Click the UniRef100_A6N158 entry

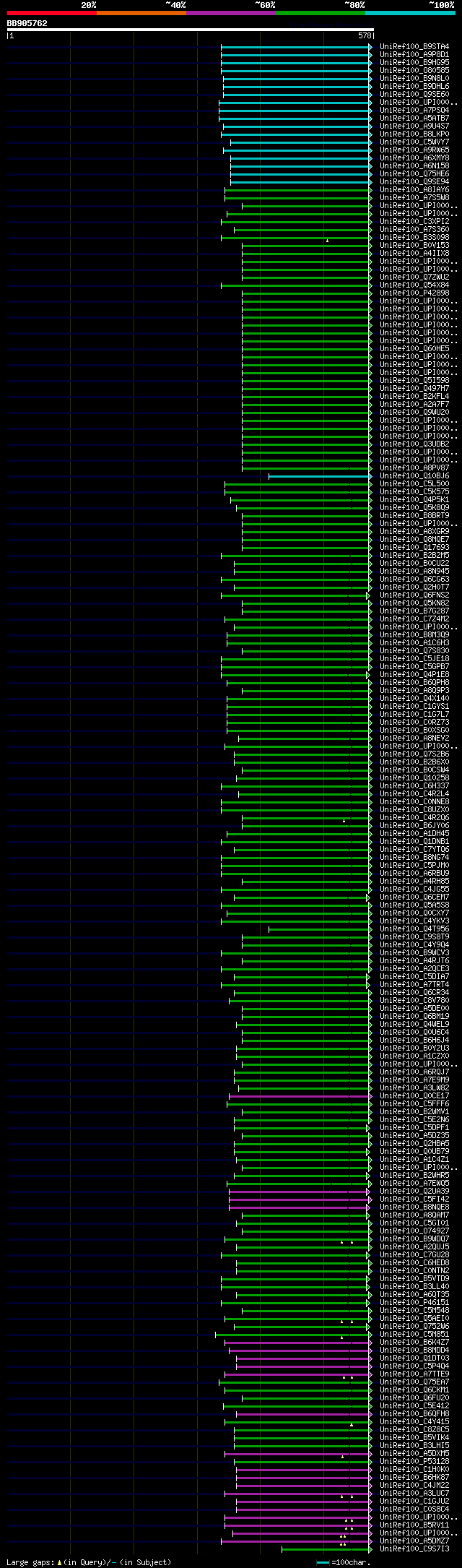[414, 166]
